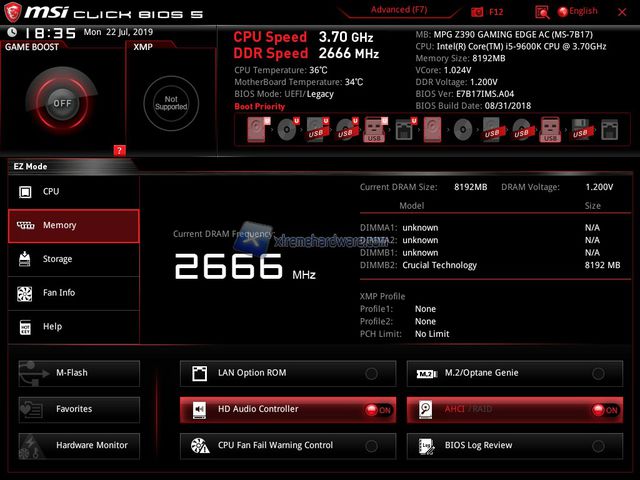Screen dimensions: 640x480
Task: Click the M-Flash USB icon
Action: pyautogui.click(x=31, y=373)
